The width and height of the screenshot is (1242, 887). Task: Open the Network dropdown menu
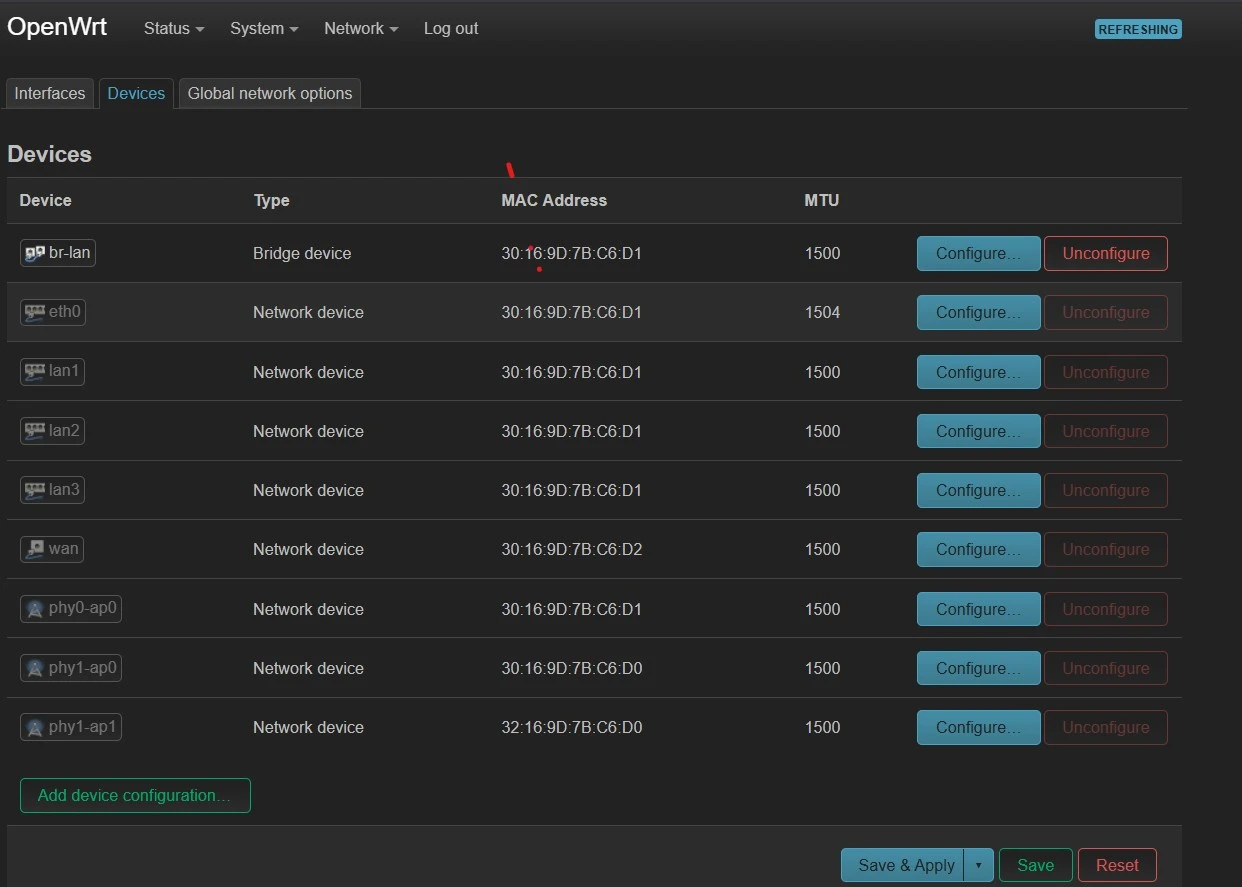point(361,28)
